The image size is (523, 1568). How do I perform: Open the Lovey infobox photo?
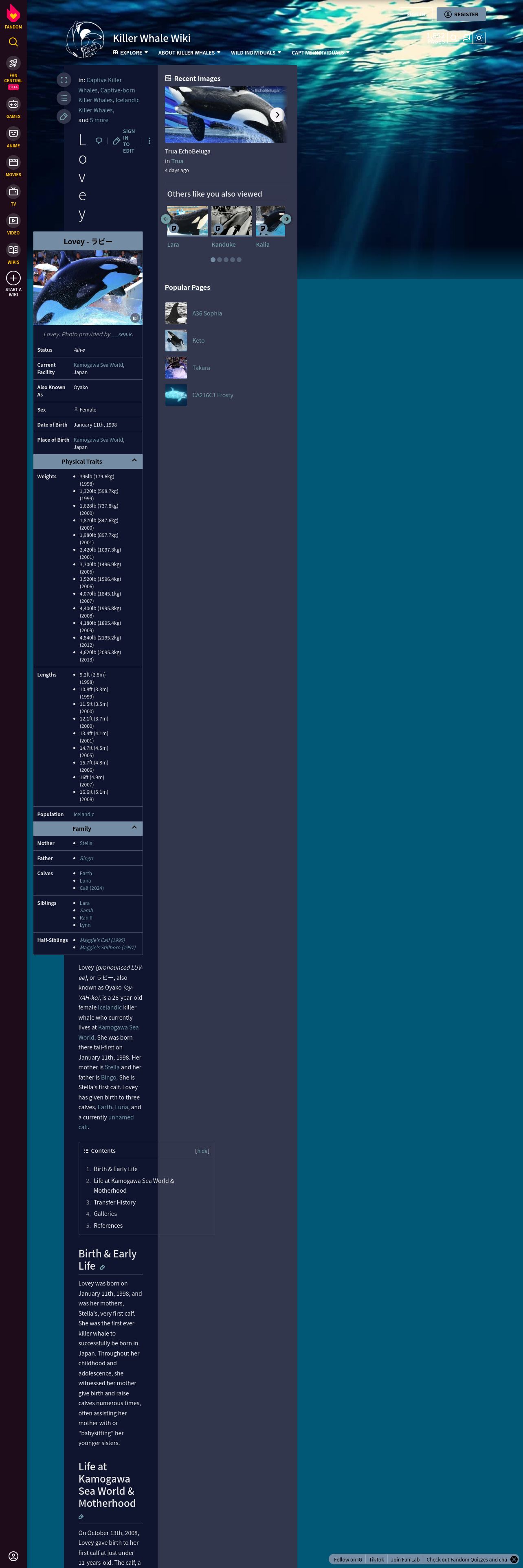88,287
